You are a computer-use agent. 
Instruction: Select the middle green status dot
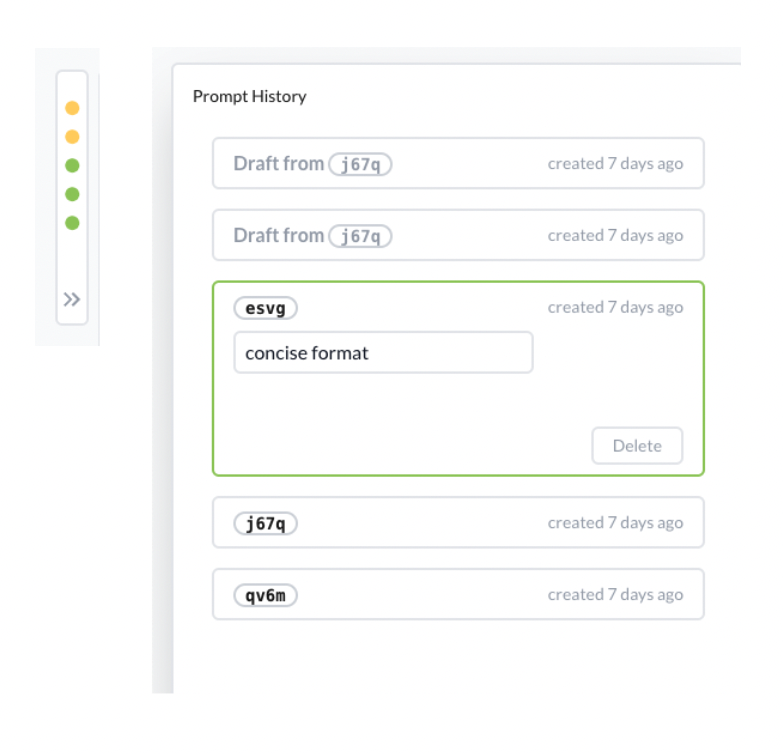click(72, 194)
